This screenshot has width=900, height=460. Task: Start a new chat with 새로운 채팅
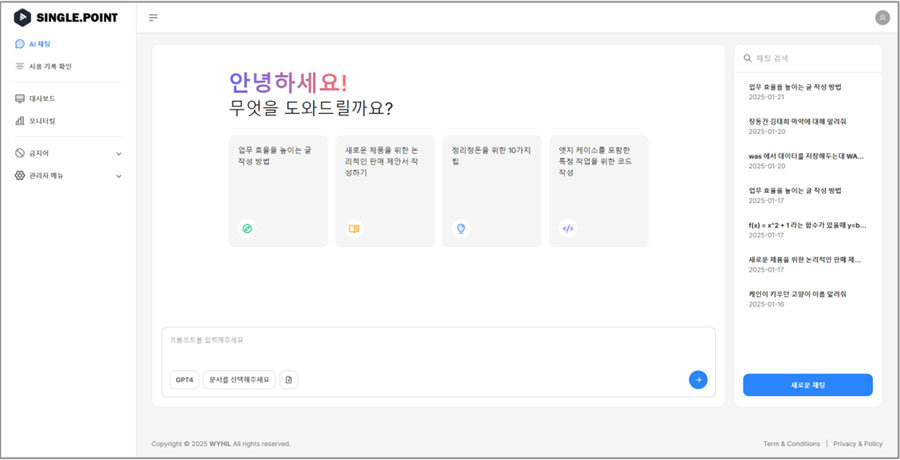click(x=807, y=385)
